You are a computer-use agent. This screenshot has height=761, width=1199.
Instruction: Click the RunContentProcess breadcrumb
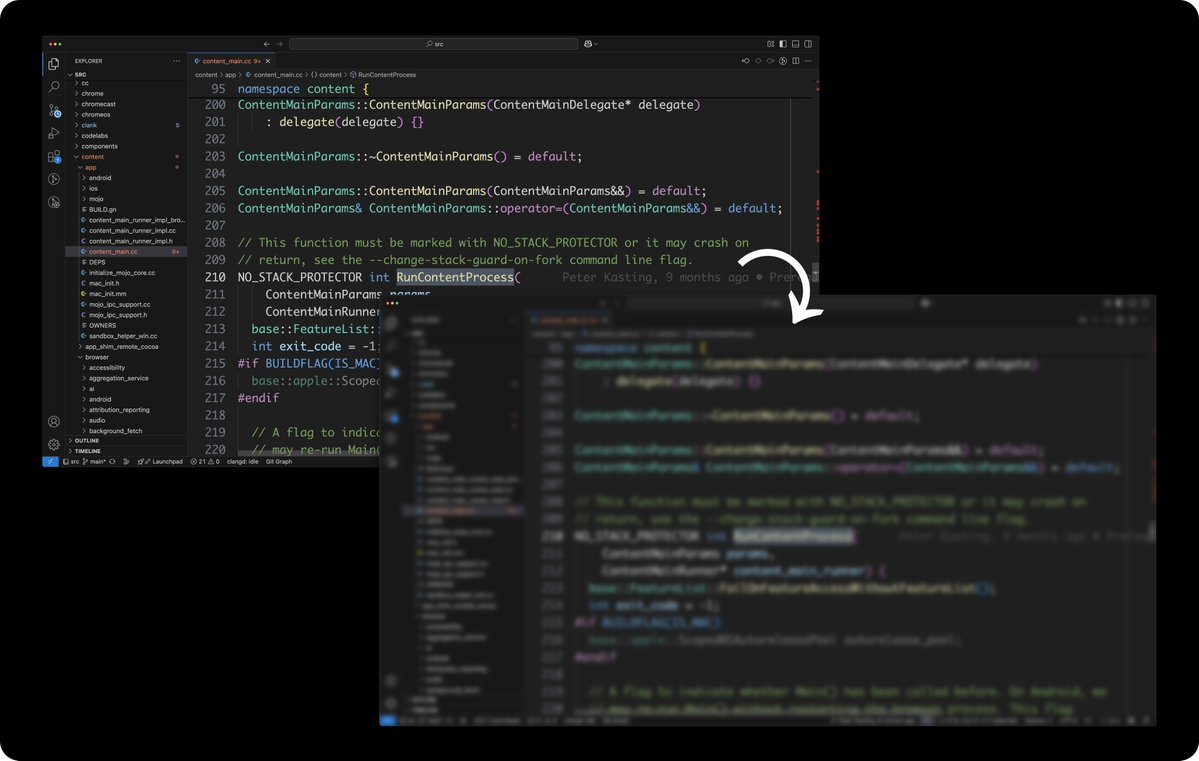tap(383, 75)
